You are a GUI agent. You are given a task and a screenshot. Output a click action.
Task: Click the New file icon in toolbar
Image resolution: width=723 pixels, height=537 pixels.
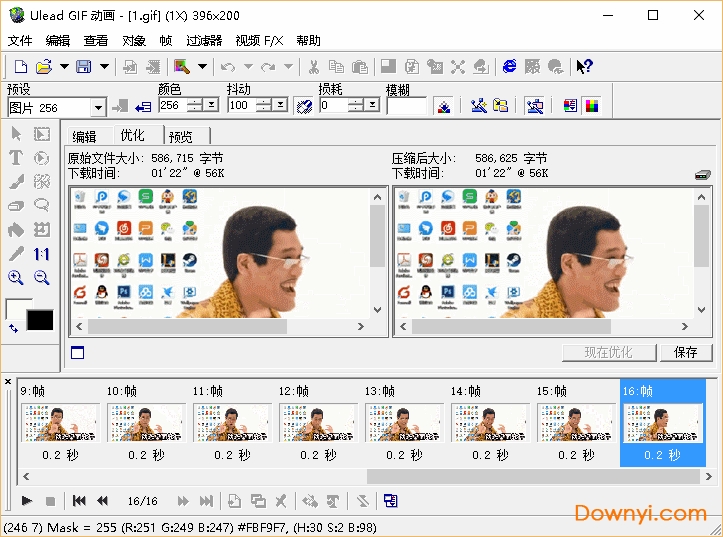coord(20,67)
